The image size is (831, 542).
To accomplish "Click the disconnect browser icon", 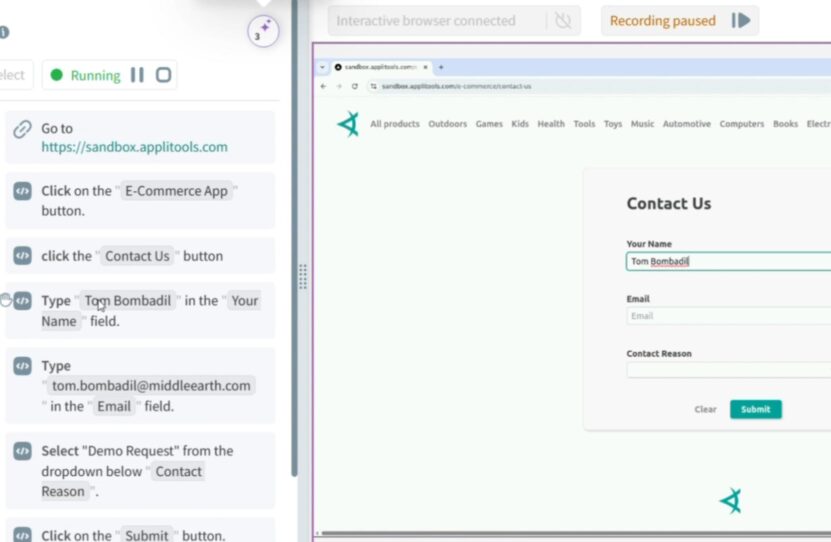I will 563,21.
